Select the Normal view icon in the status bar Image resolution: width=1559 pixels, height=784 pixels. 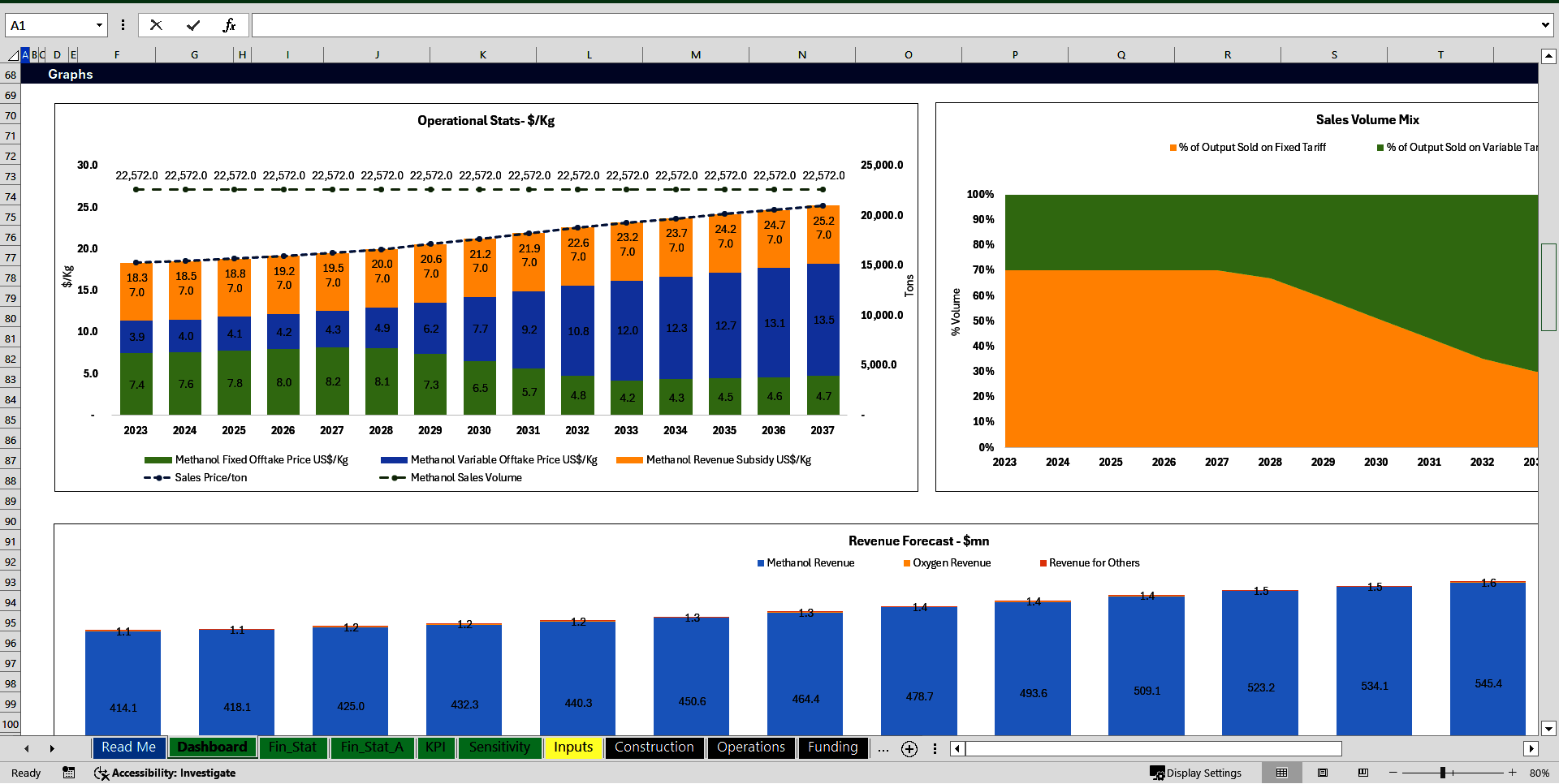(x=1282, y=773)
